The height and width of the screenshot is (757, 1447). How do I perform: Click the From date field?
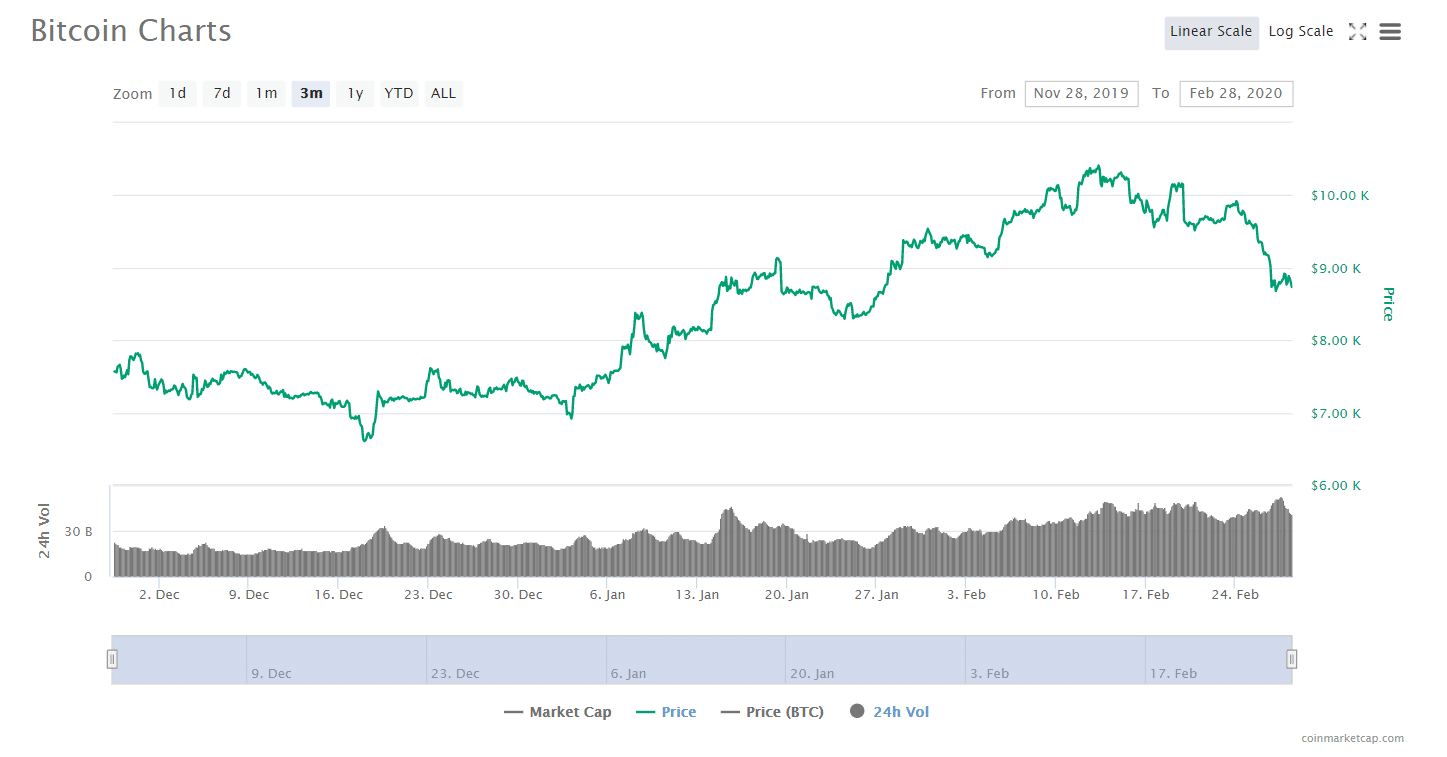tap(1081, 94)
